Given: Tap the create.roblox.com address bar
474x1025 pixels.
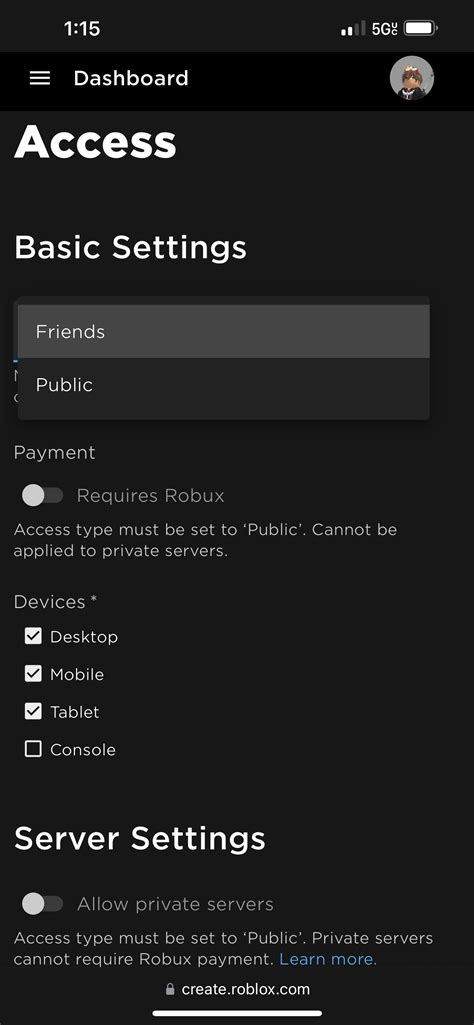Looking at the screenshot, I should (x=237, y=989).
